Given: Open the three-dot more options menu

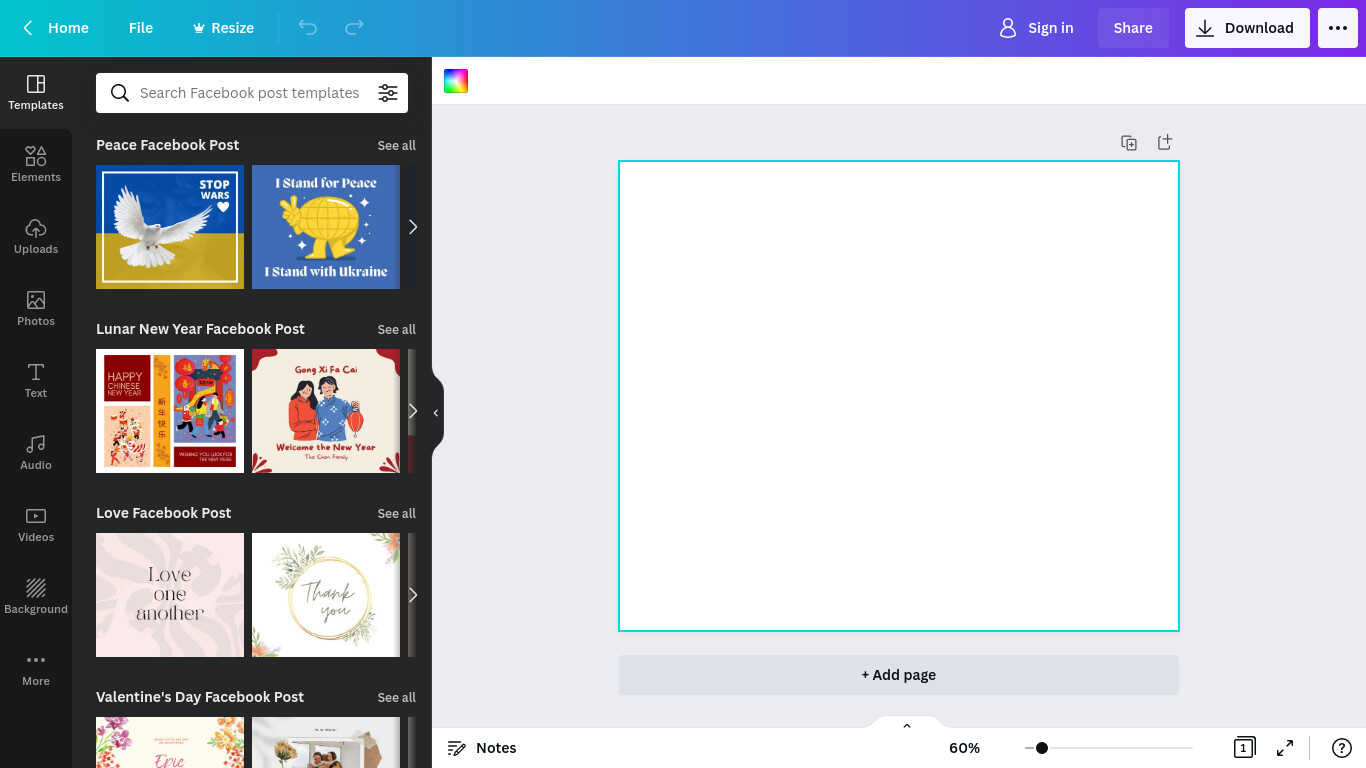Looking at the screenshot, I should pyautogui.click(x=1338, y=28).
